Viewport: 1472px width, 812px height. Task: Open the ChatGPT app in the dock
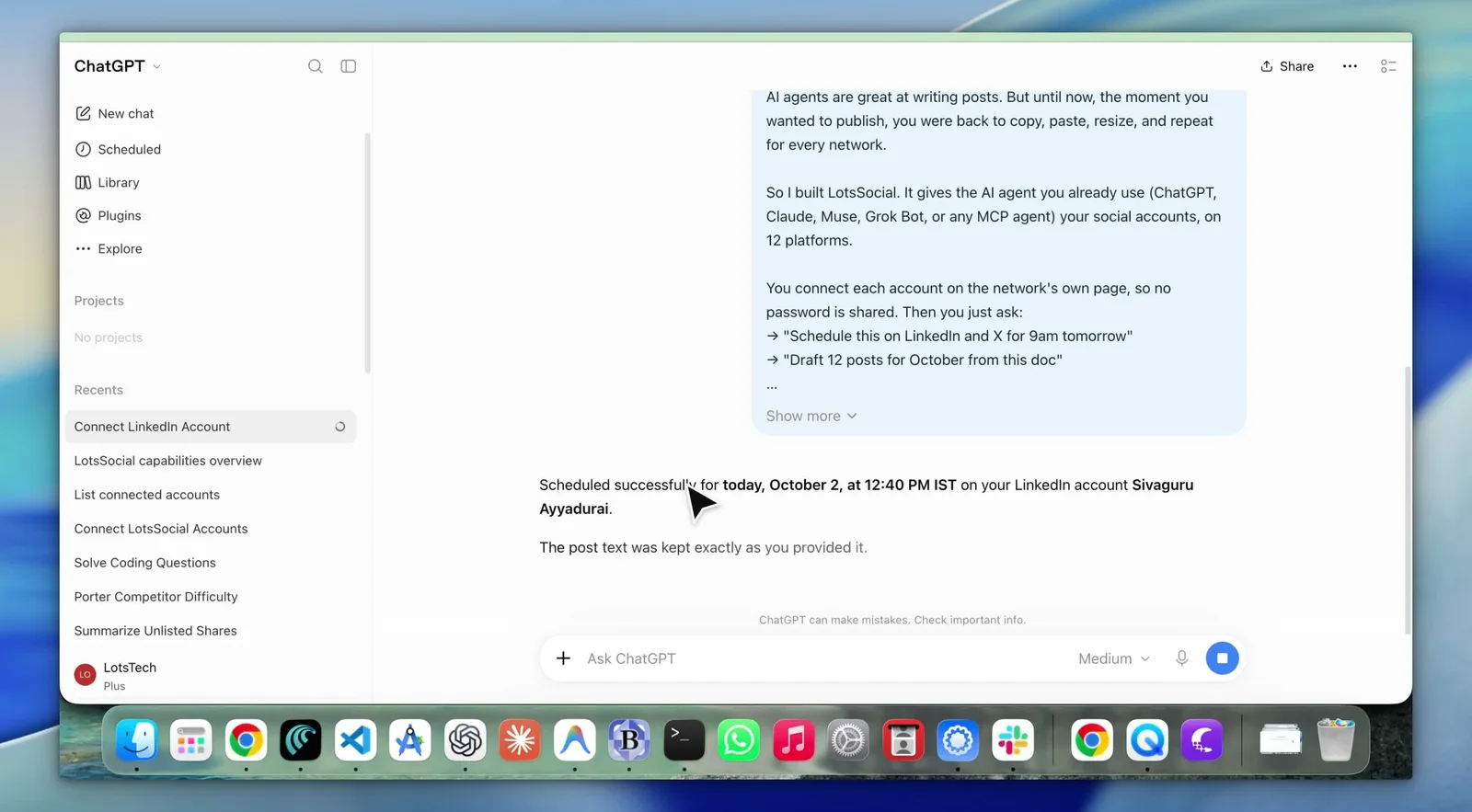[465, 740]
